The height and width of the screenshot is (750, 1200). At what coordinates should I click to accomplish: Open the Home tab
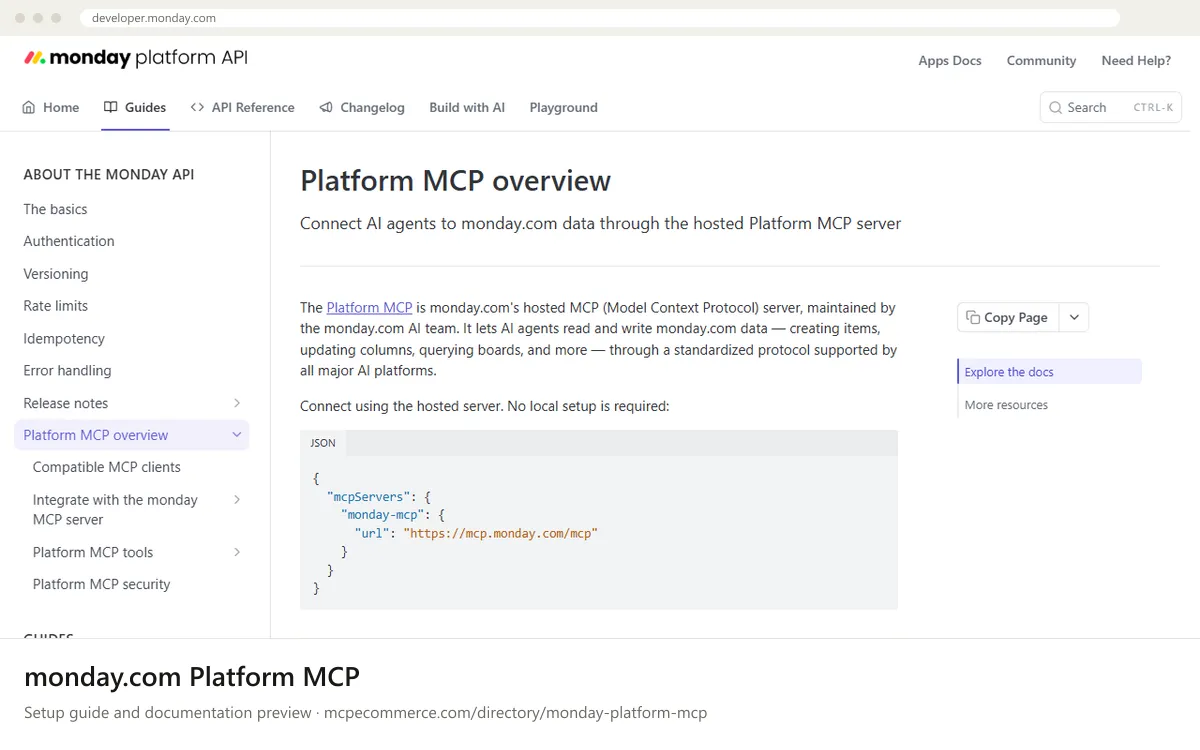(x=51, y=108)
